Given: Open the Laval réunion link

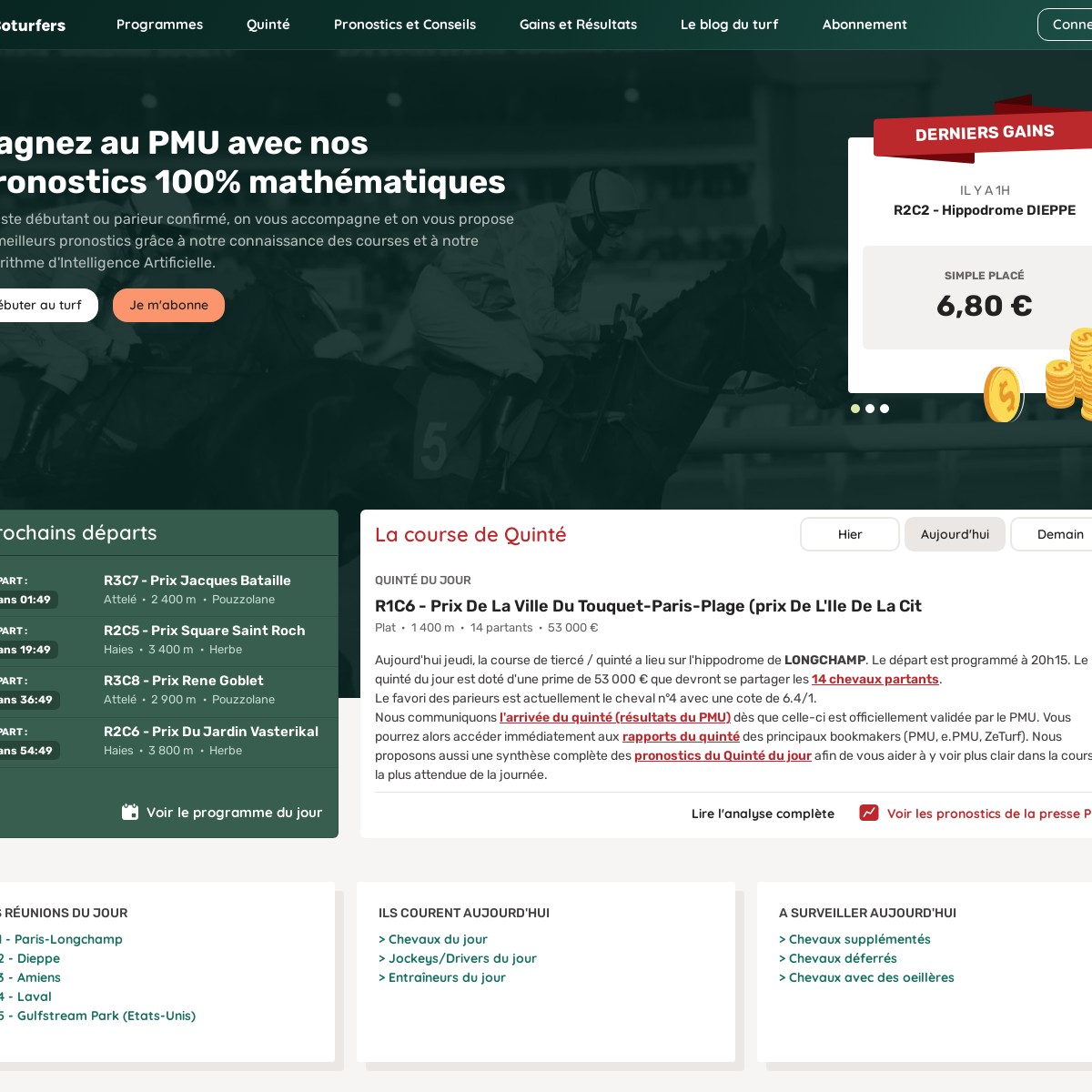Looking at the screenshot, I should click(x=25, y=996).
